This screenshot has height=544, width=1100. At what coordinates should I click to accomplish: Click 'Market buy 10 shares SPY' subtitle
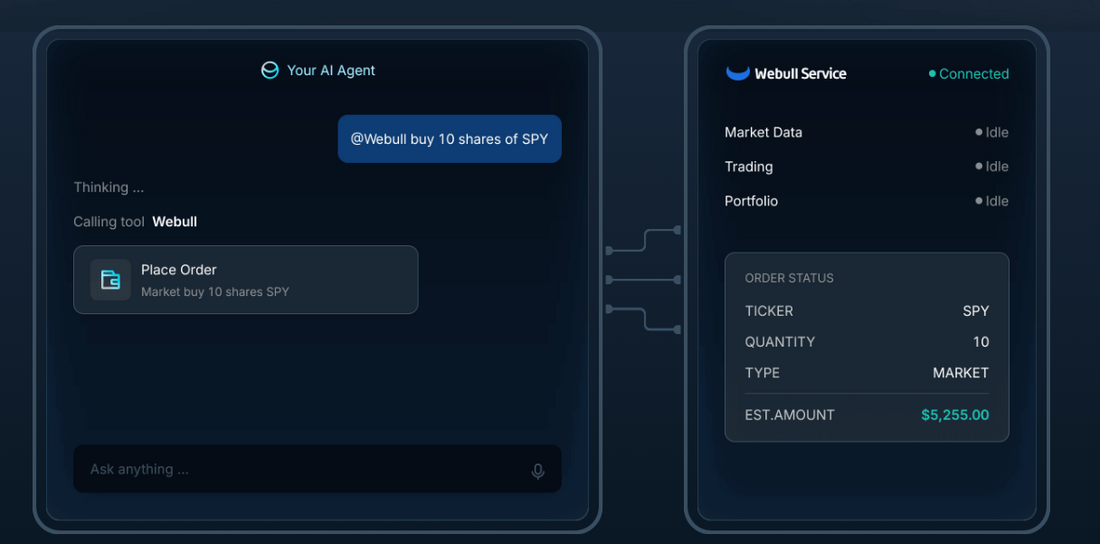[215, 292]
